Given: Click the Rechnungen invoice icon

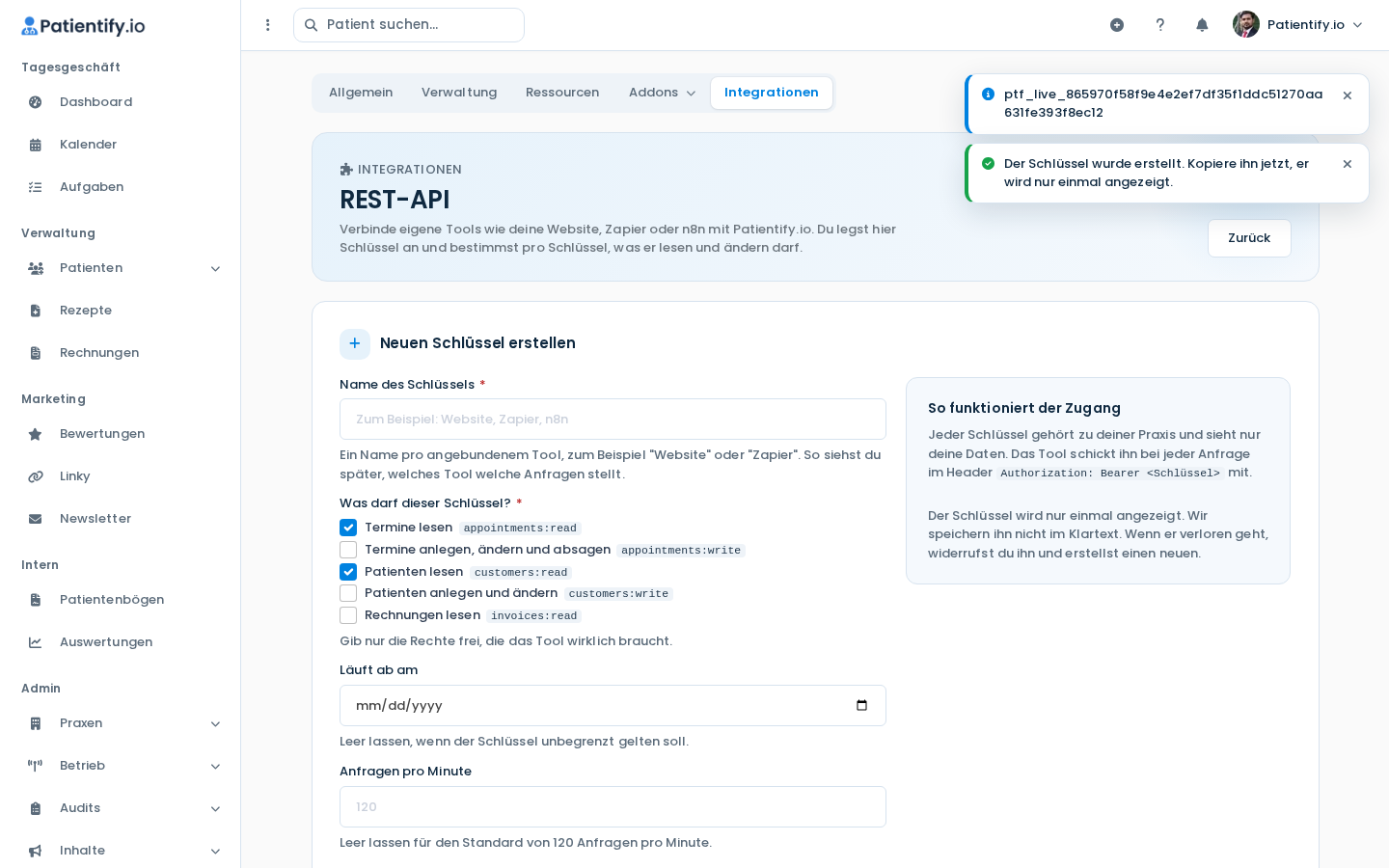Looking at the screenshot, I should click(x=36, y=353).
